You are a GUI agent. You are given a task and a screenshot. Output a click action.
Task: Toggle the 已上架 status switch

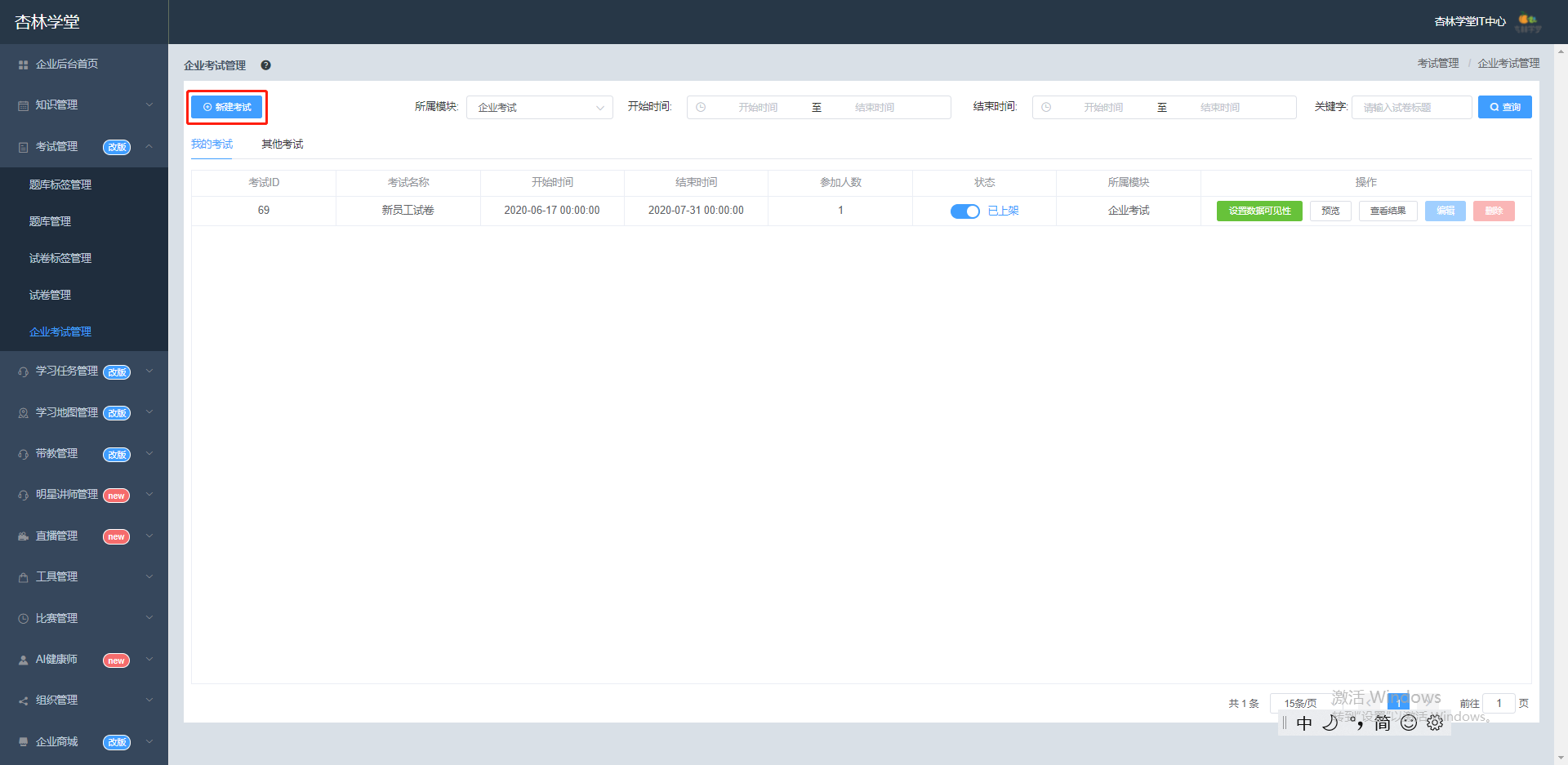(964, 211)
